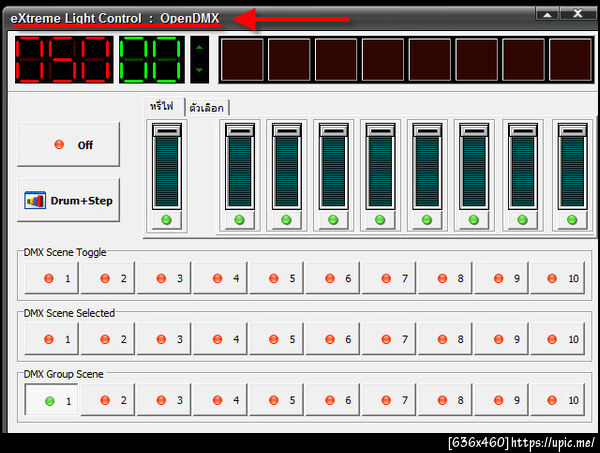The width and height of the screenshot is (600, 453).
Task: Select DMX Scene Selected button 4
Action: 220,339
